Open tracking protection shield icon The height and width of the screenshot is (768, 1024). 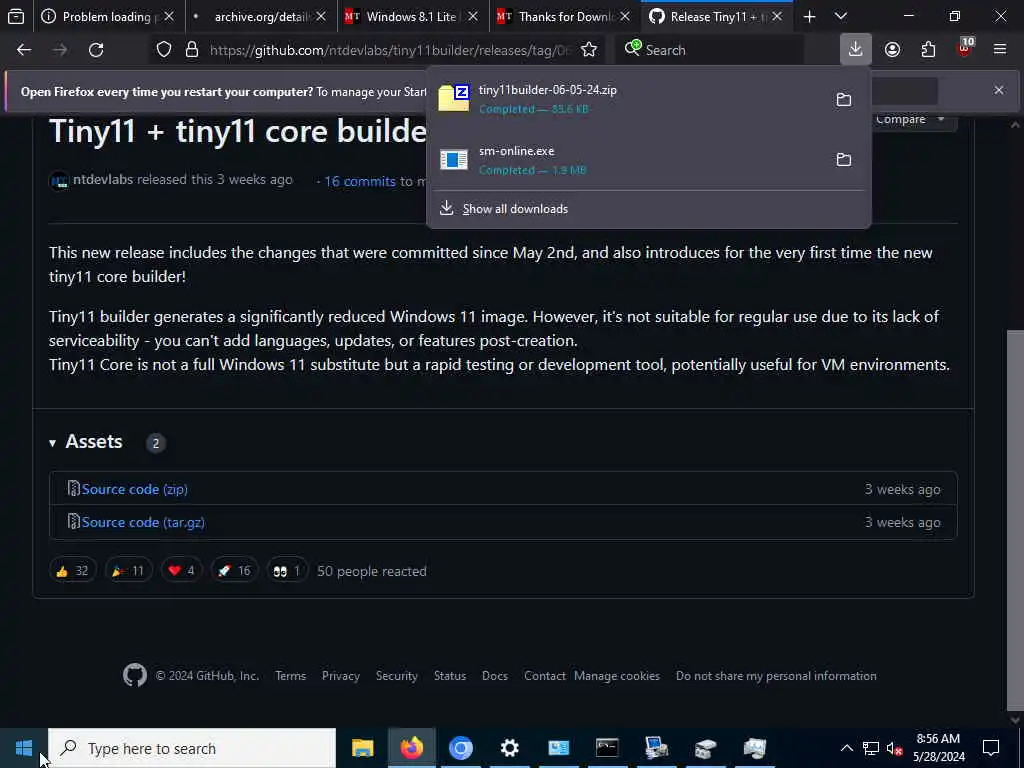click(164, 50)
